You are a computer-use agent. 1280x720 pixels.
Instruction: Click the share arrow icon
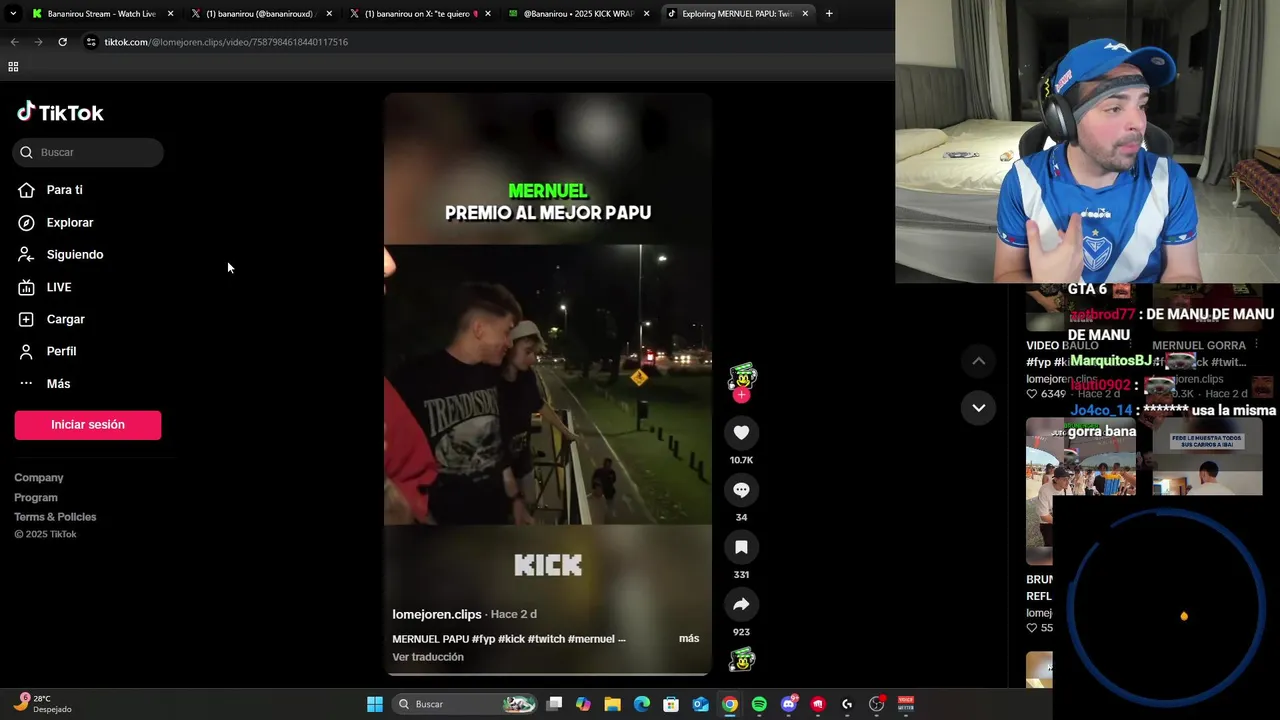tap(741, 604)
